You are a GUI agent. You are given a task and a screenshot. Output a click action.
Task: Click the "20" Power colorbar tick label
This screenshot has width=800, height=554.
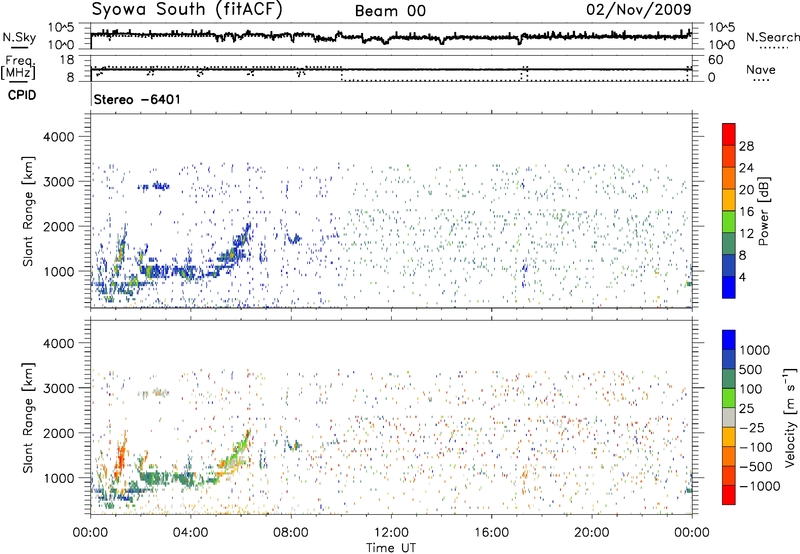746,190
